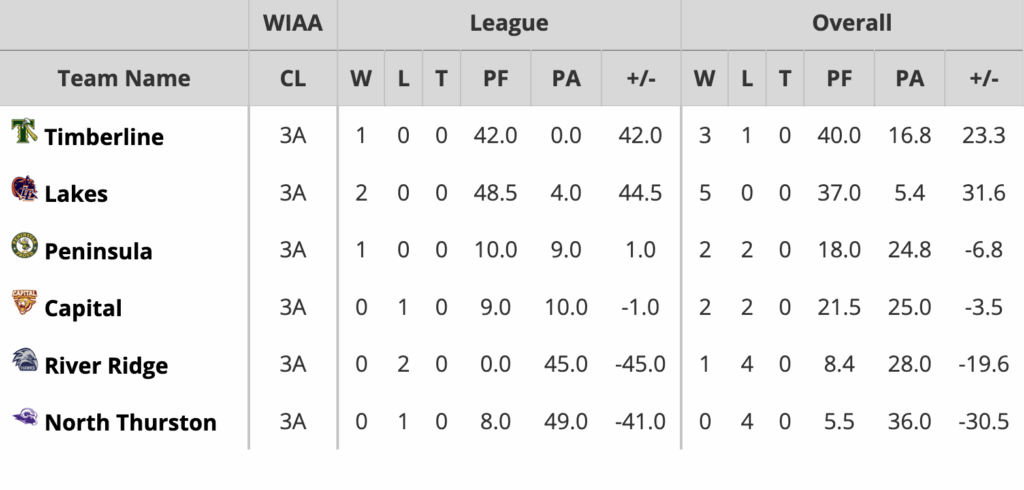
Task: Click the Lakes team logo icon
Action: (x=24, y=191)
